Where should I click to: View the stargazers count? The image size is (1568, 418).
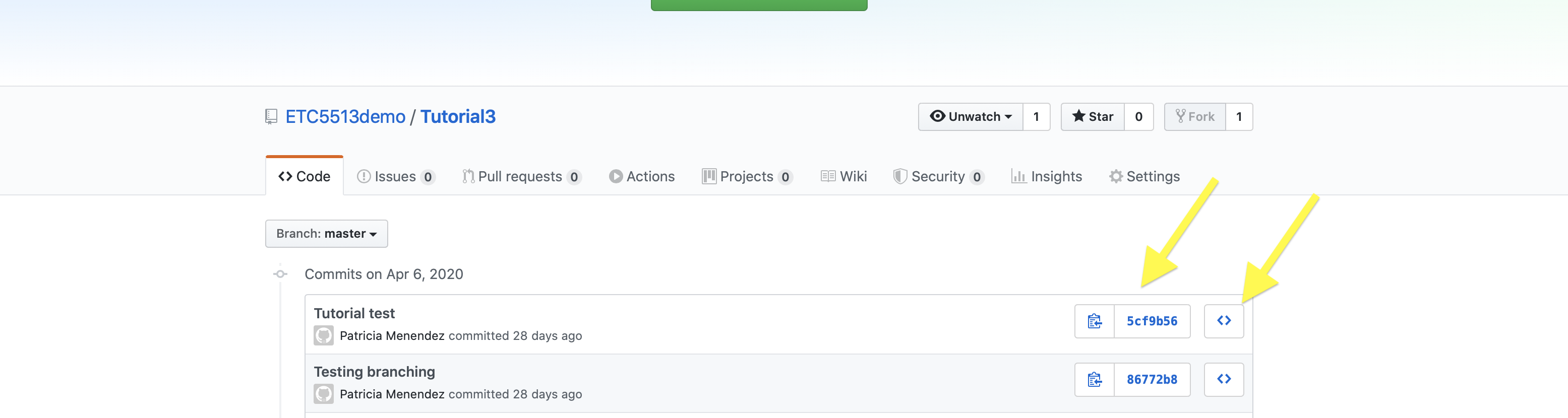click(x=1138, y=116)
